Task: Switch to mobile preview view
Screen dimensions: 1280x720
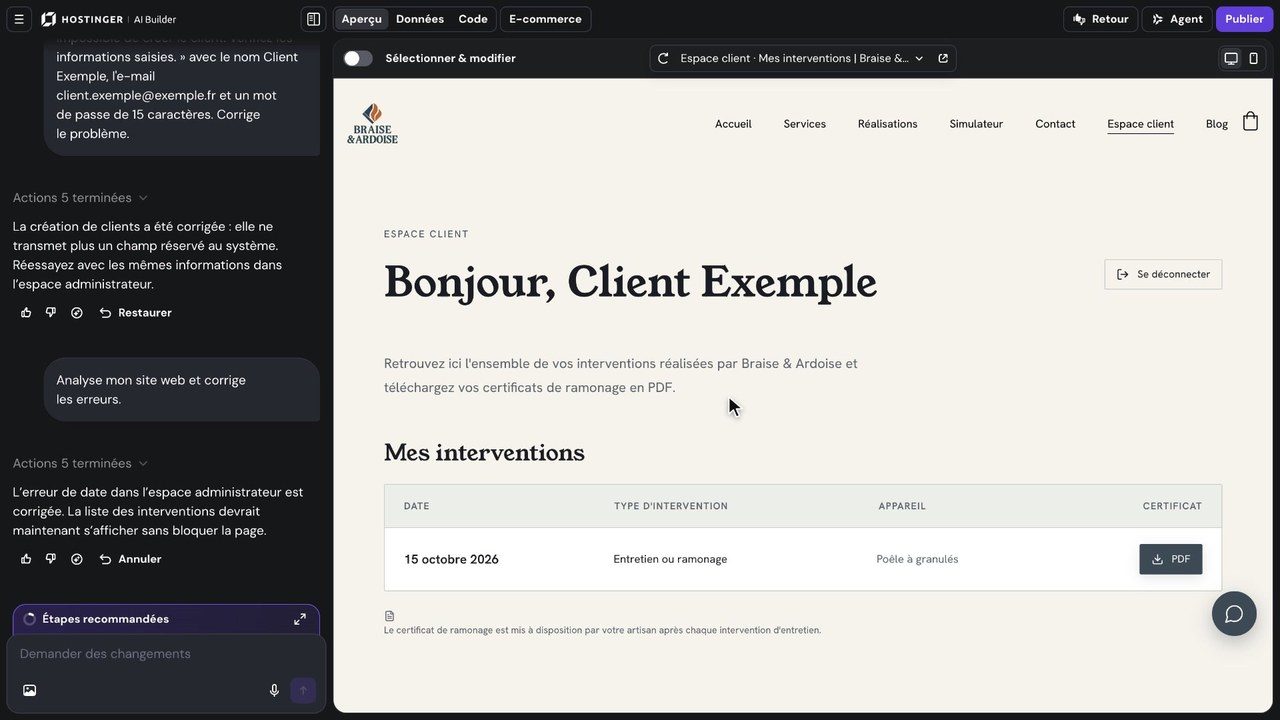Action: tap(1254, 58)
